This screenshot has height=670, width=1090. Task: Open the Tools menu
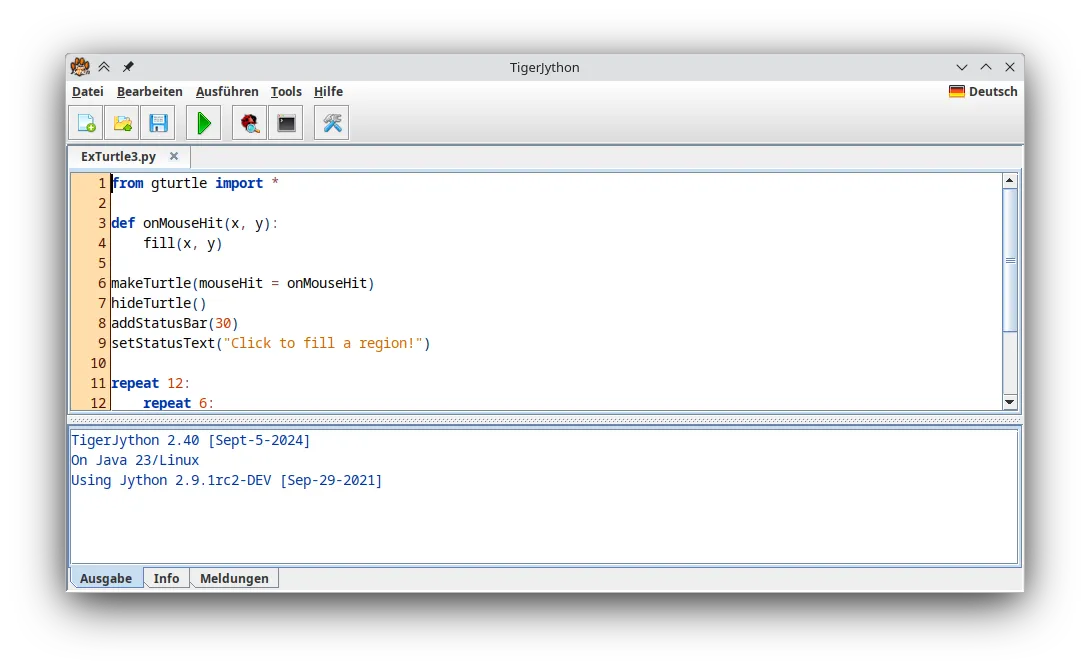(x=286, y=91)
